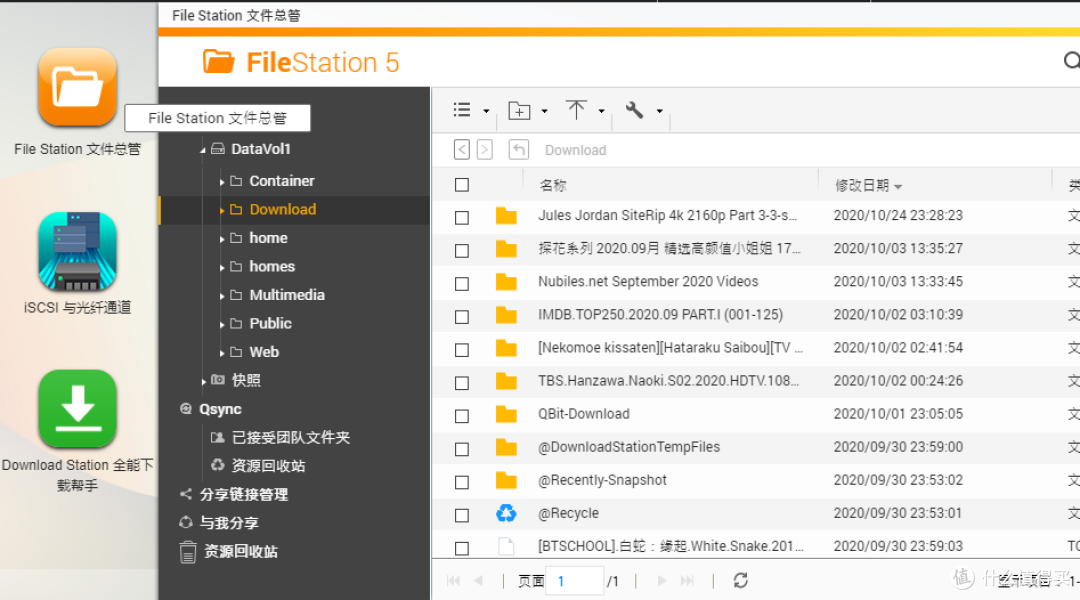
Task: Launch the iSCSI storage app icon
Action: (77, 252)
